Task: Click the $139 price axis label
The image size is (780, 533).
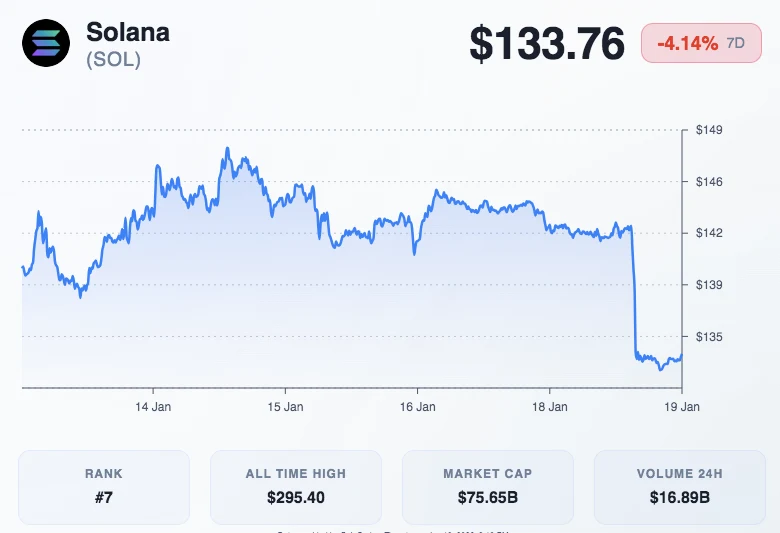Action: (x=709, y=285)
